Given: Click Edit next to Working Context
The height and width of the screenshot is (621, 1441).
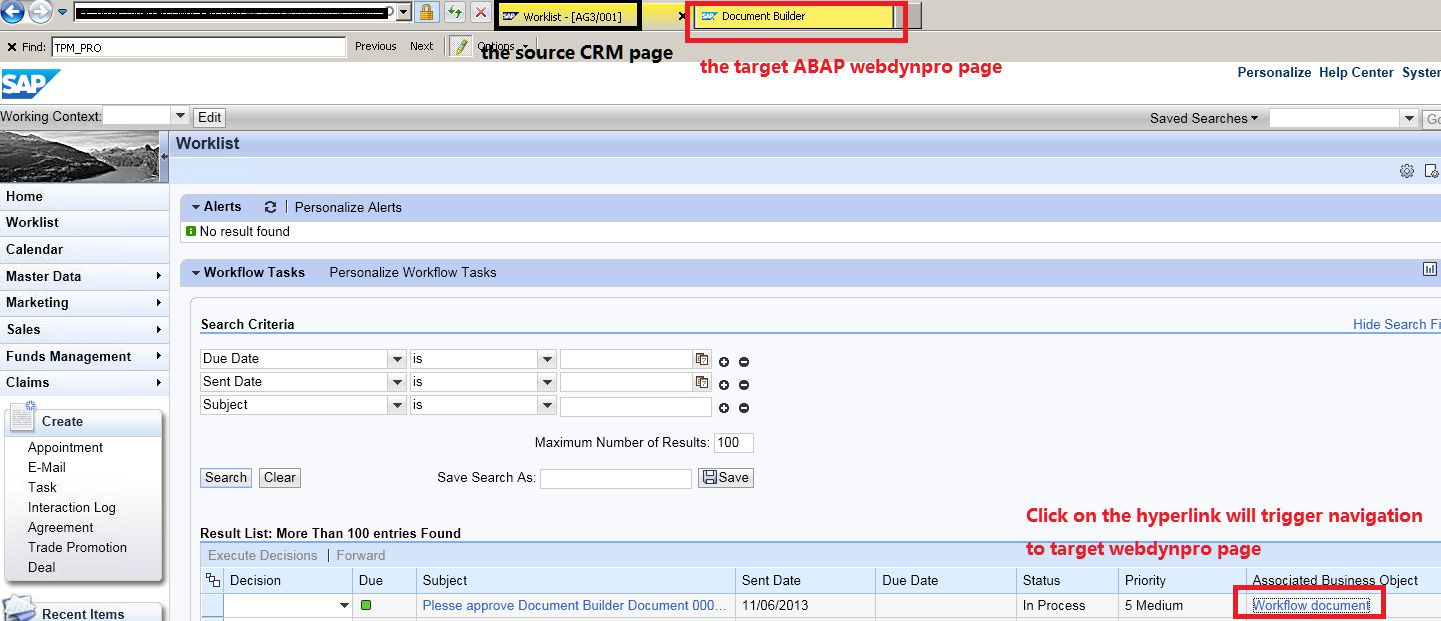Looking at the screenshot, I should coord(210,117).
